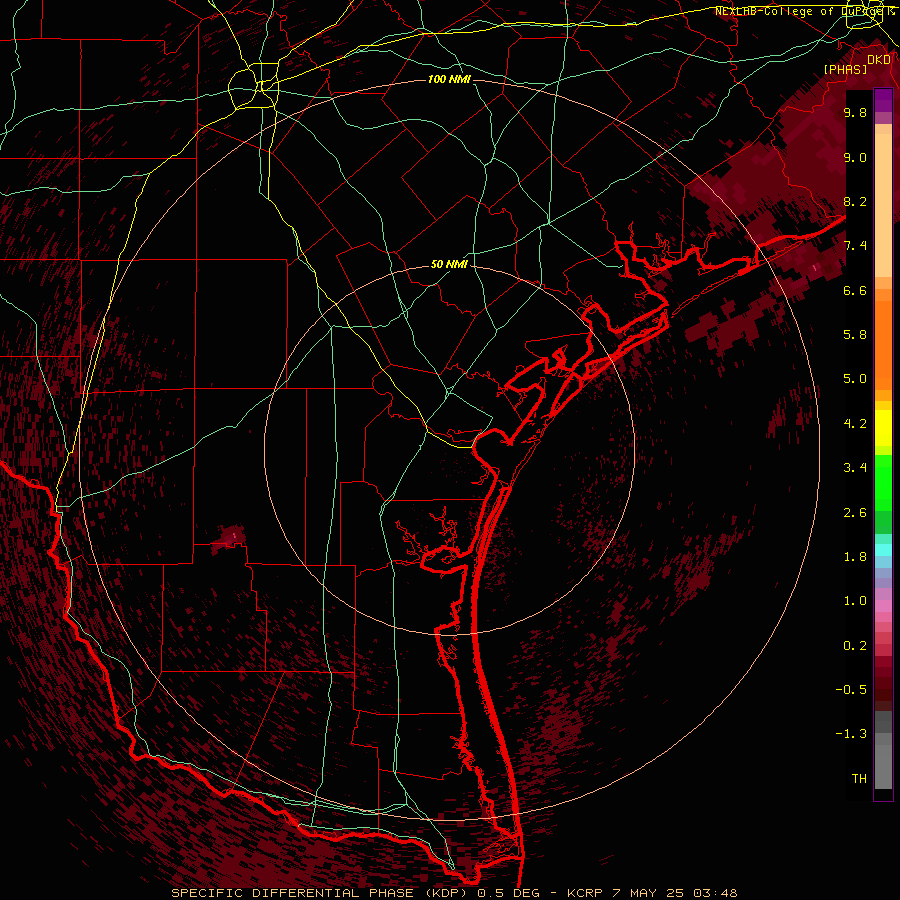Click the 9.0 value on color scale
This screenshot has width=900, height=900.
855,157
